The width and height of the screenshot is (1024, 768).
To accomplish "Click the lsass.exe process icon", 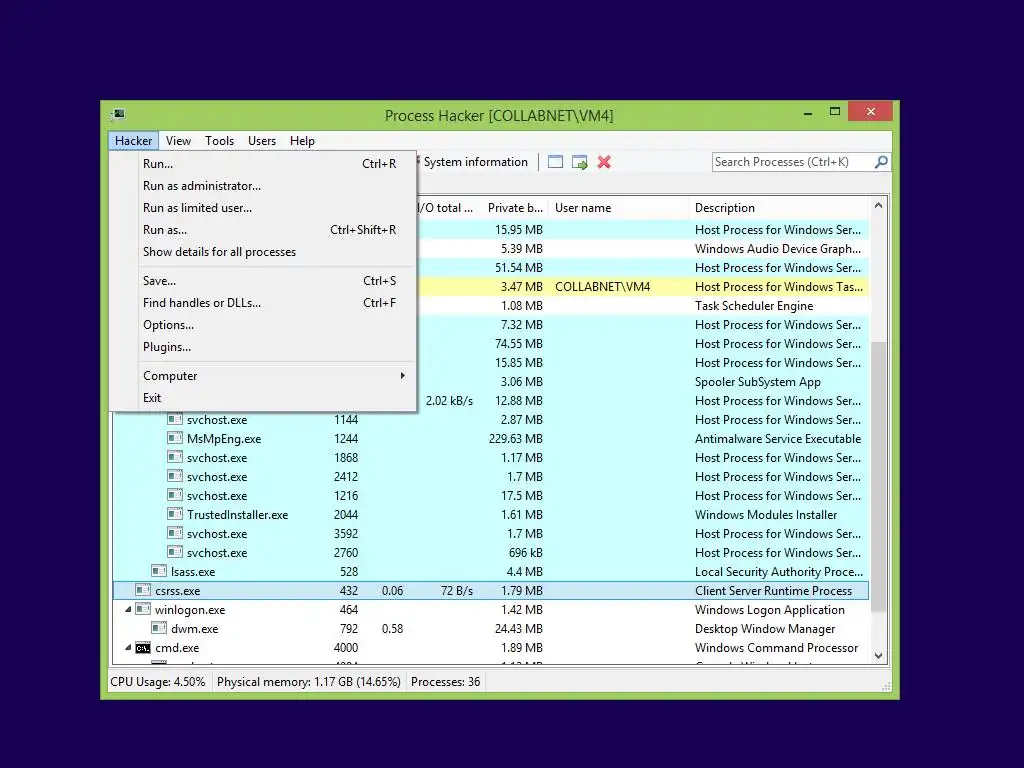I will (159, 571).
